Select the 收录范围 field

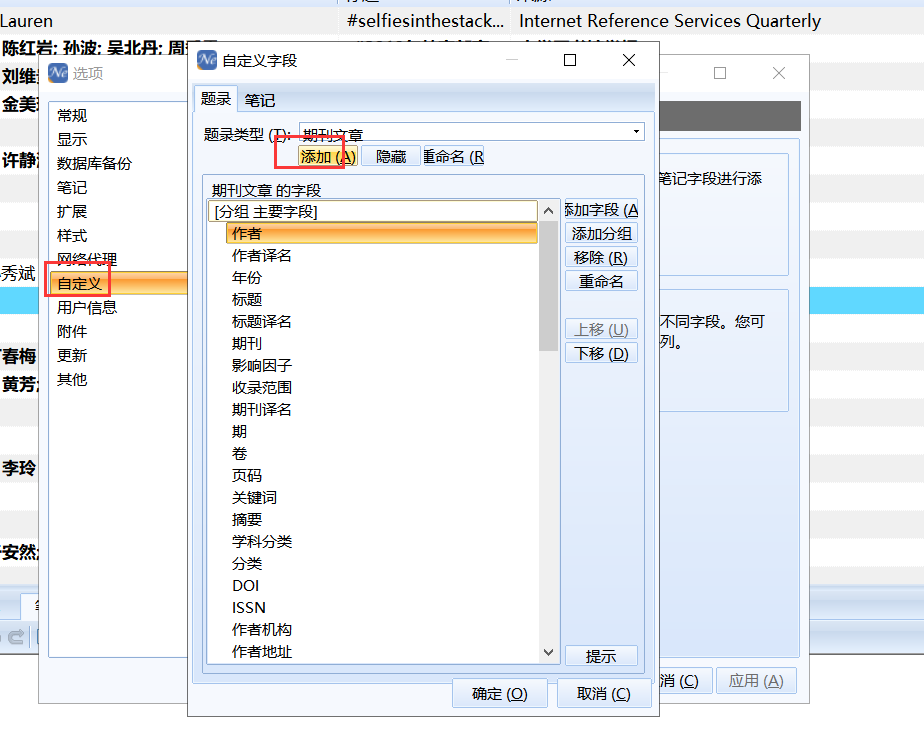(x=262, y=388)
